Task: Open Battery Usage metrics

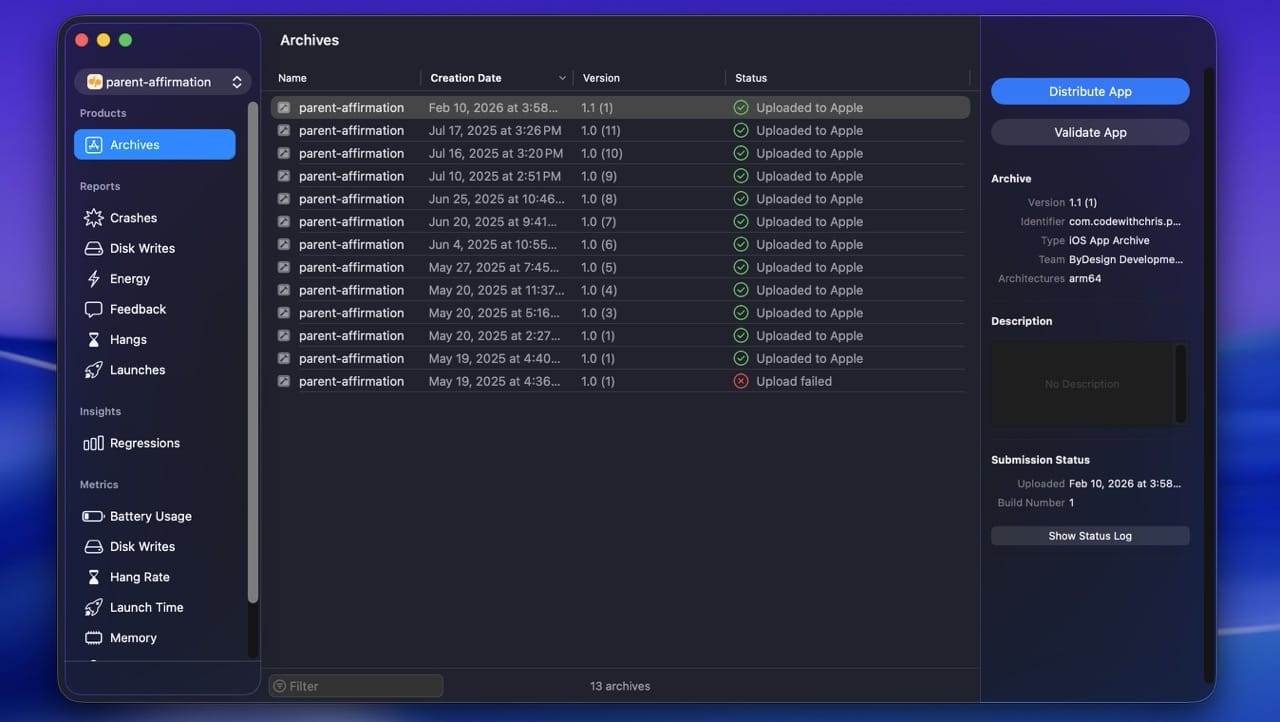Action: (155, 516)
